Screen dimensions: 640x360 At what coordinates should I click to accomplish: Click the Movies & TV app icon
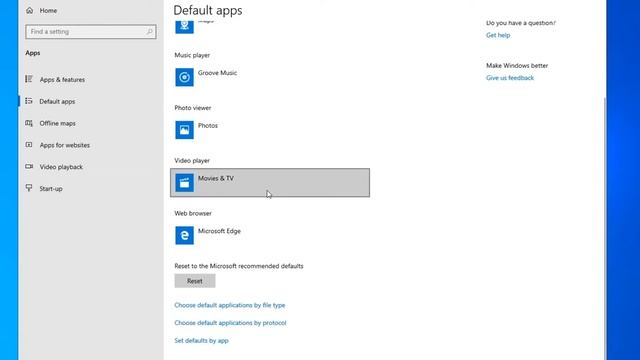point(184,182)
